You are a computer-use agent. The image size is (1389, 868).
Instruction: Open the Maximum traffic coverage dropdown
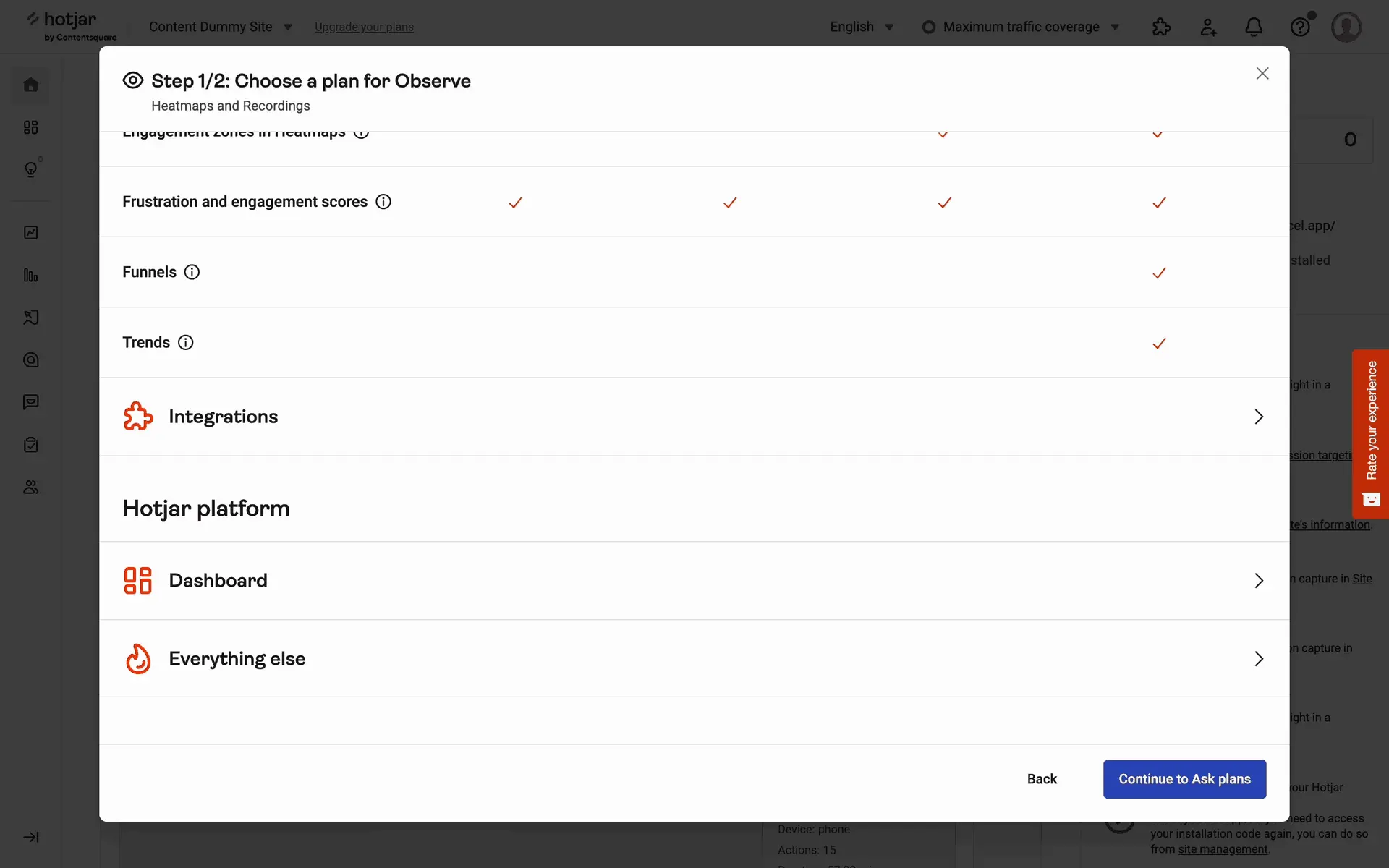point(1021,27)
